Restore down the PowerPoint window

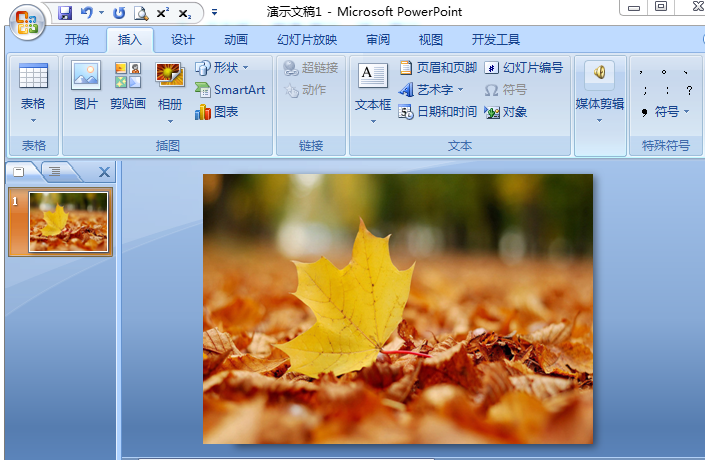pos(661,6)
